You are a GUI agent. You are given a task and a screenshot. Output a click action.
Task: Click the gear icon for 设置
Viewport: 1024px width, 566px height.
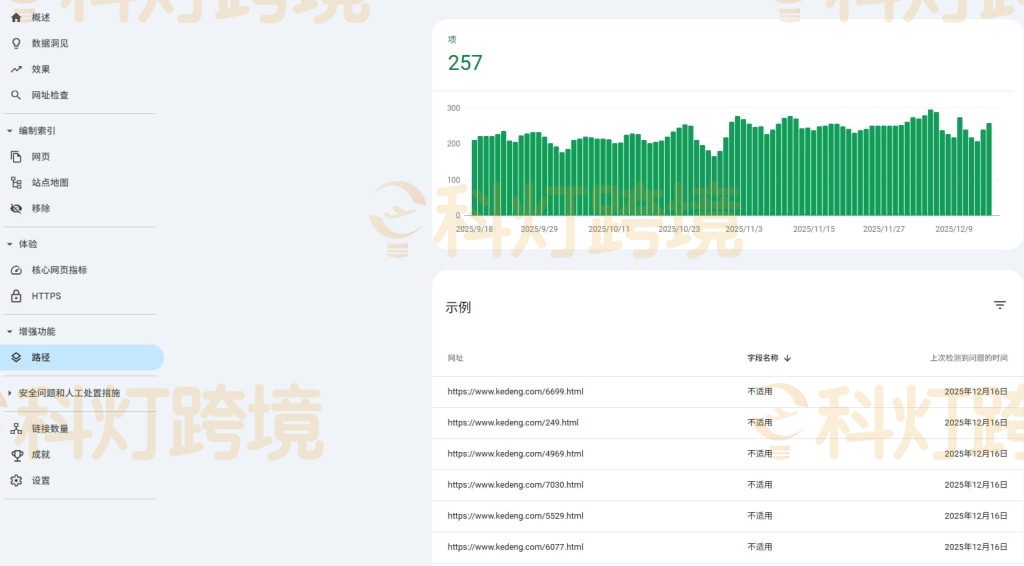(16, 480)
